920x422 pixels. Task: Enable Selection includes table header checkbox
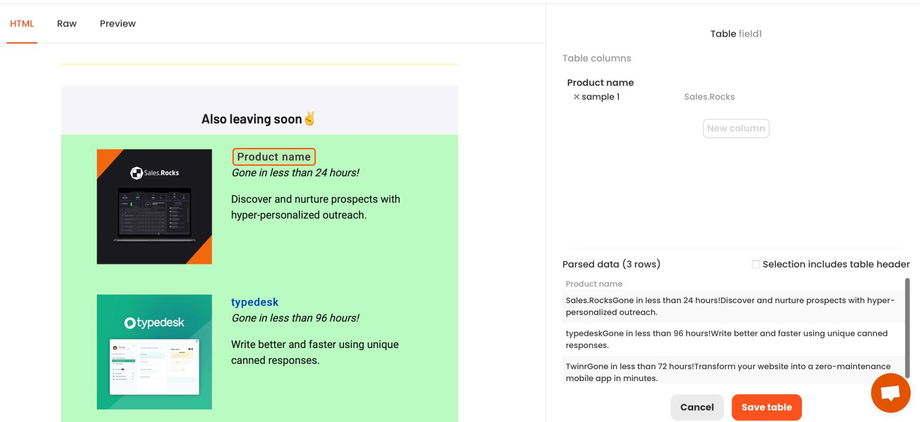pyautogui.click(x=756, y=264)
